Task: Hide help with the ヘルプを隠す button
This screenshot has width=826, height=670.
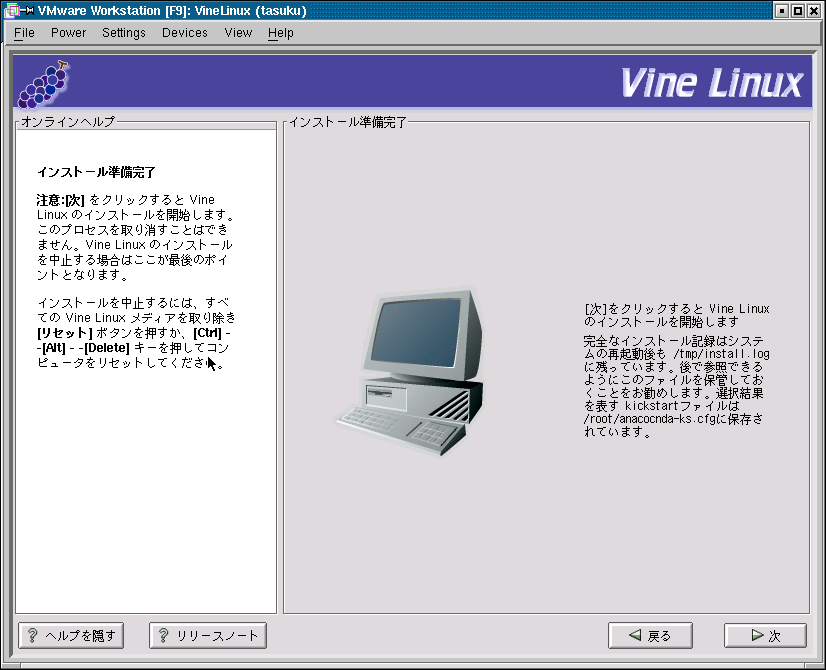Action: [x=71, y=635]
